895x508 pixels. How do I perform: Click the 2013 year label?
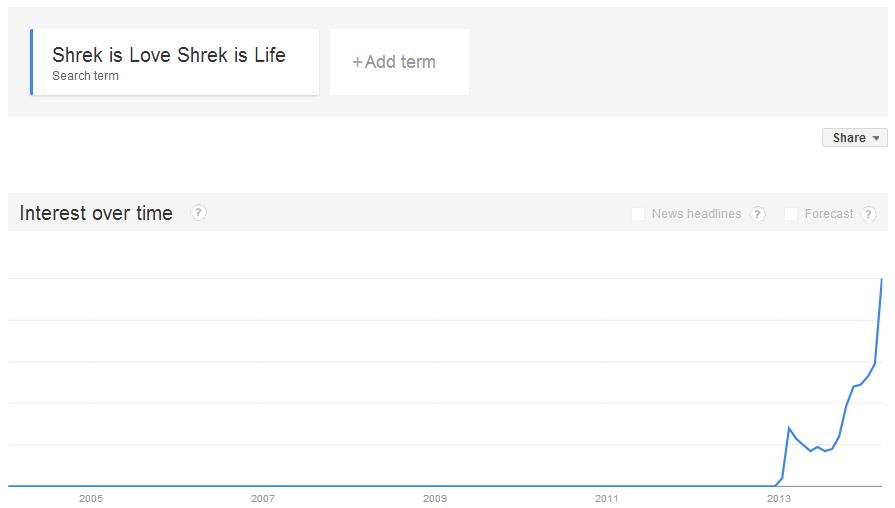pos(777,498)
